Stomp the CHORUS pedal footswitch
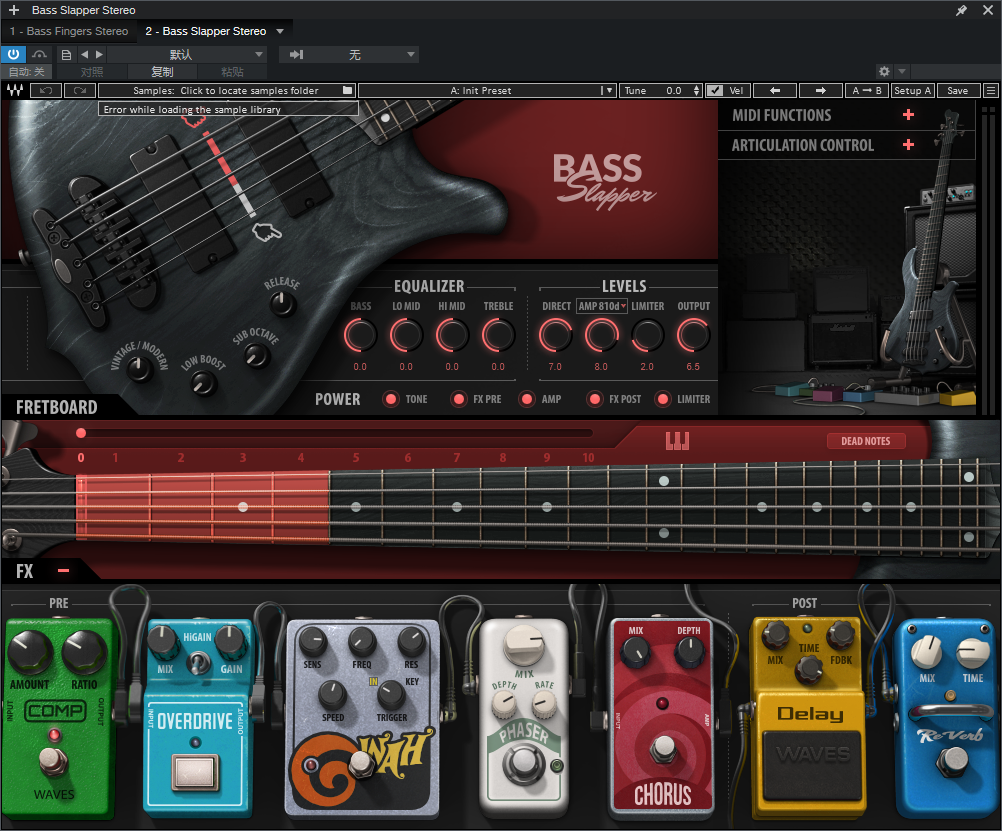The width and height of the screenshot is (1002, 831). tap(663, 748)
